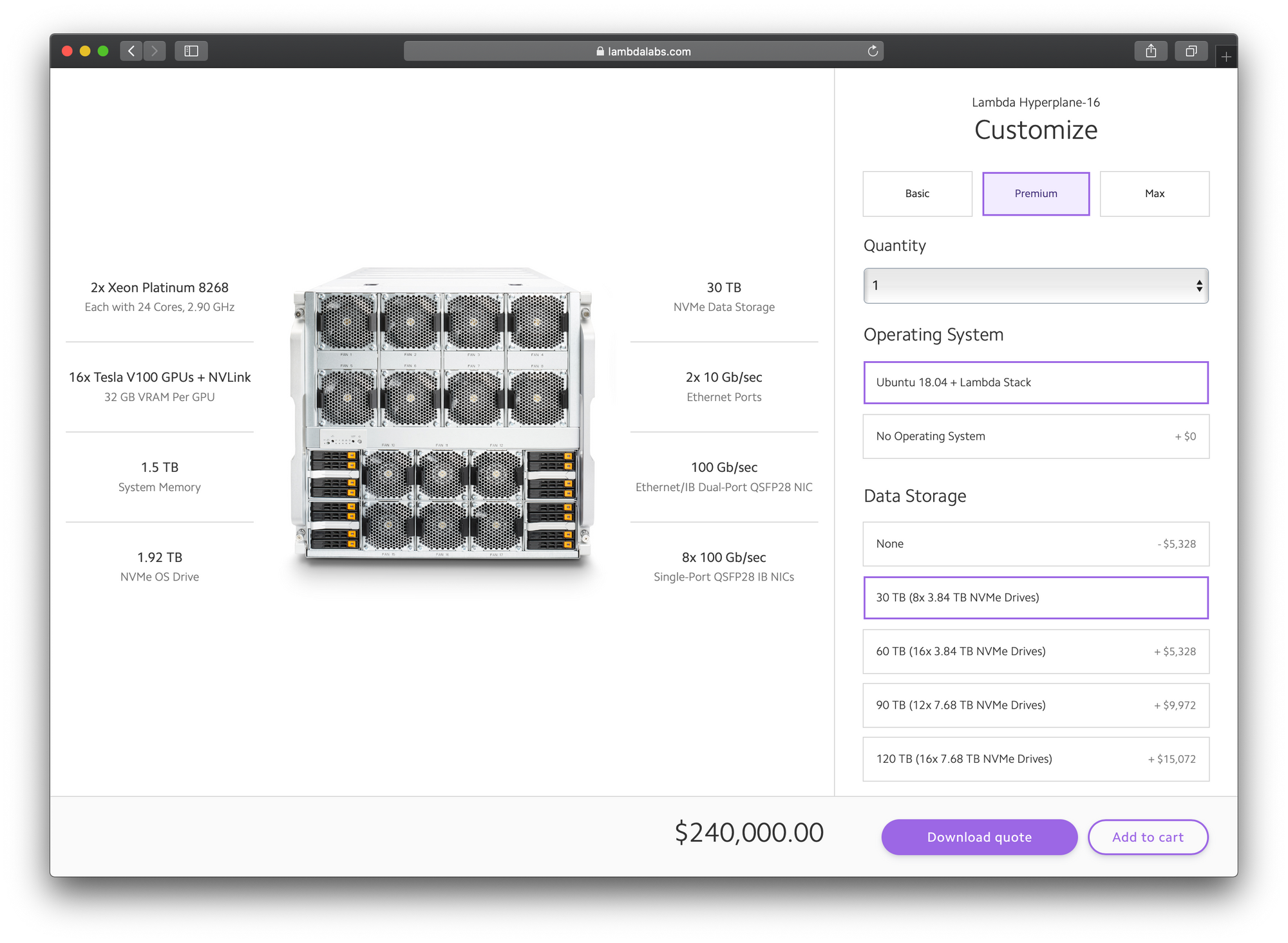Select the Basic configuration tab
1288x943 pixels.
(x=917, y=194)
